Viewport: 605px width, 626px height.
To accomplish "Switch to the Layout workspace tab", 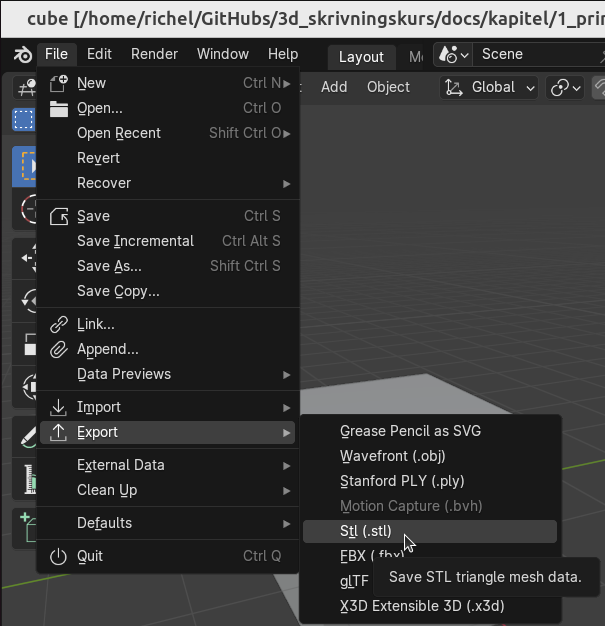I will (361, 57).
